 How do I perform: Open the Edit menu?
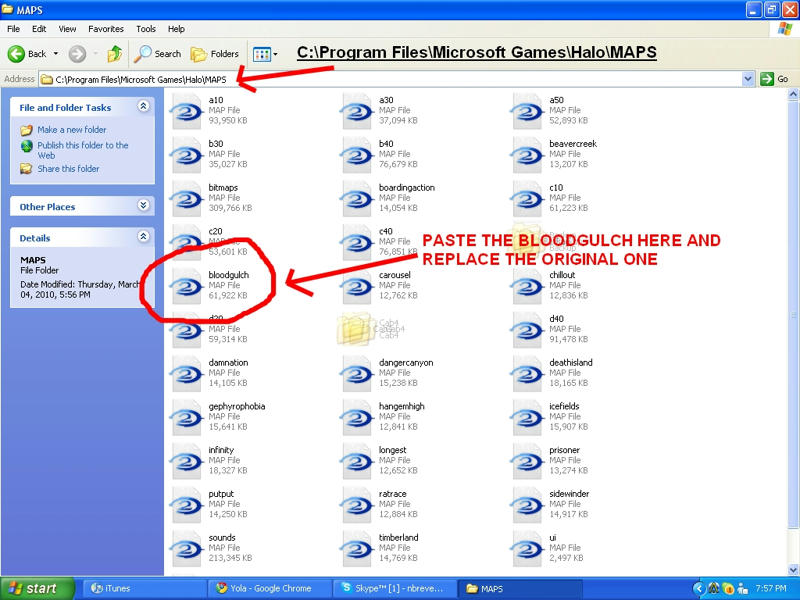(x=39, y=29)
